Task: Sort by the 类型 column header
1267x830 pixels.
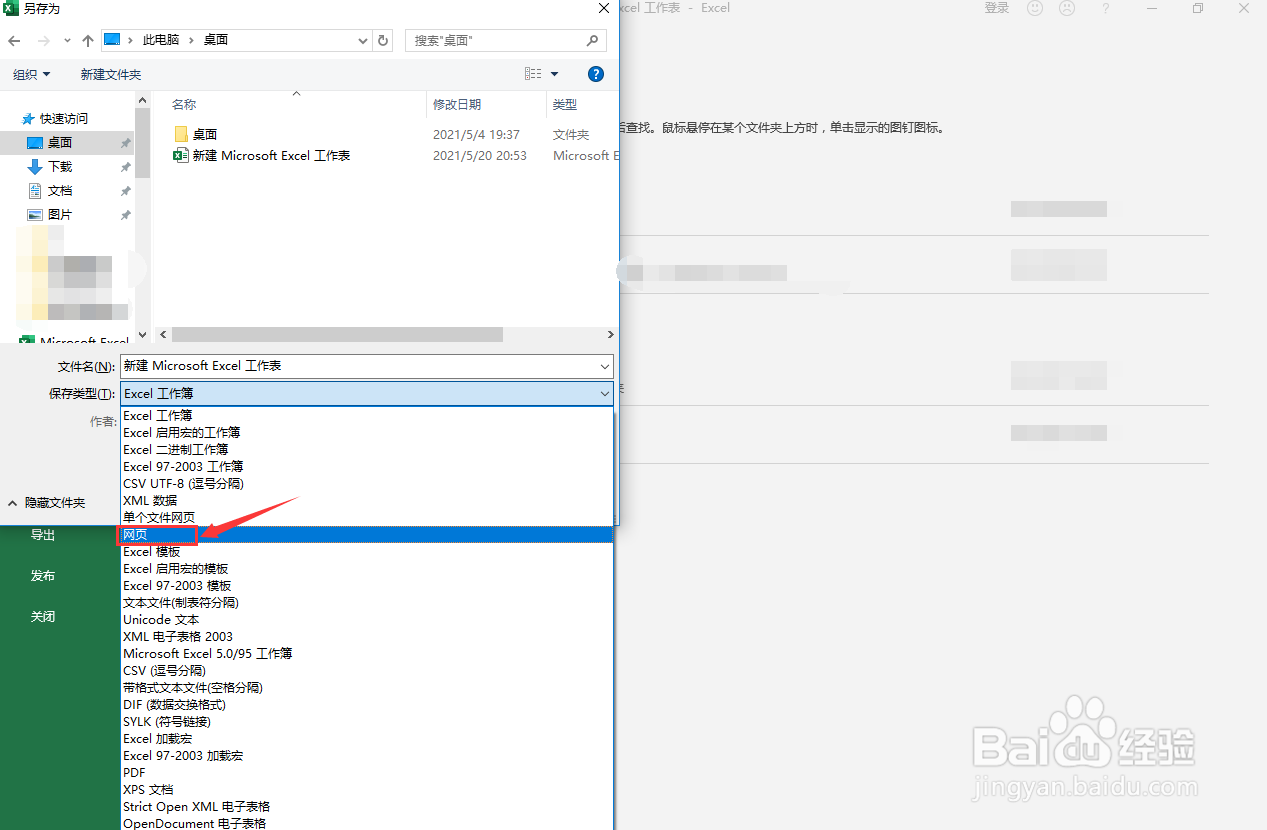Action: pyautogui.click(x=565, y=104)
